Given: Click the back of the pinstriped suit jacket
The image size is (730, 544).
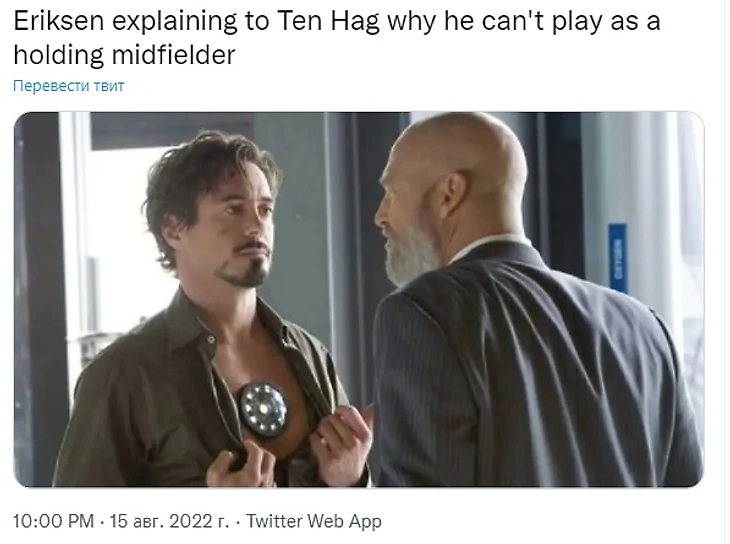Looking at the screenshot, I should [x=535, y=373].
